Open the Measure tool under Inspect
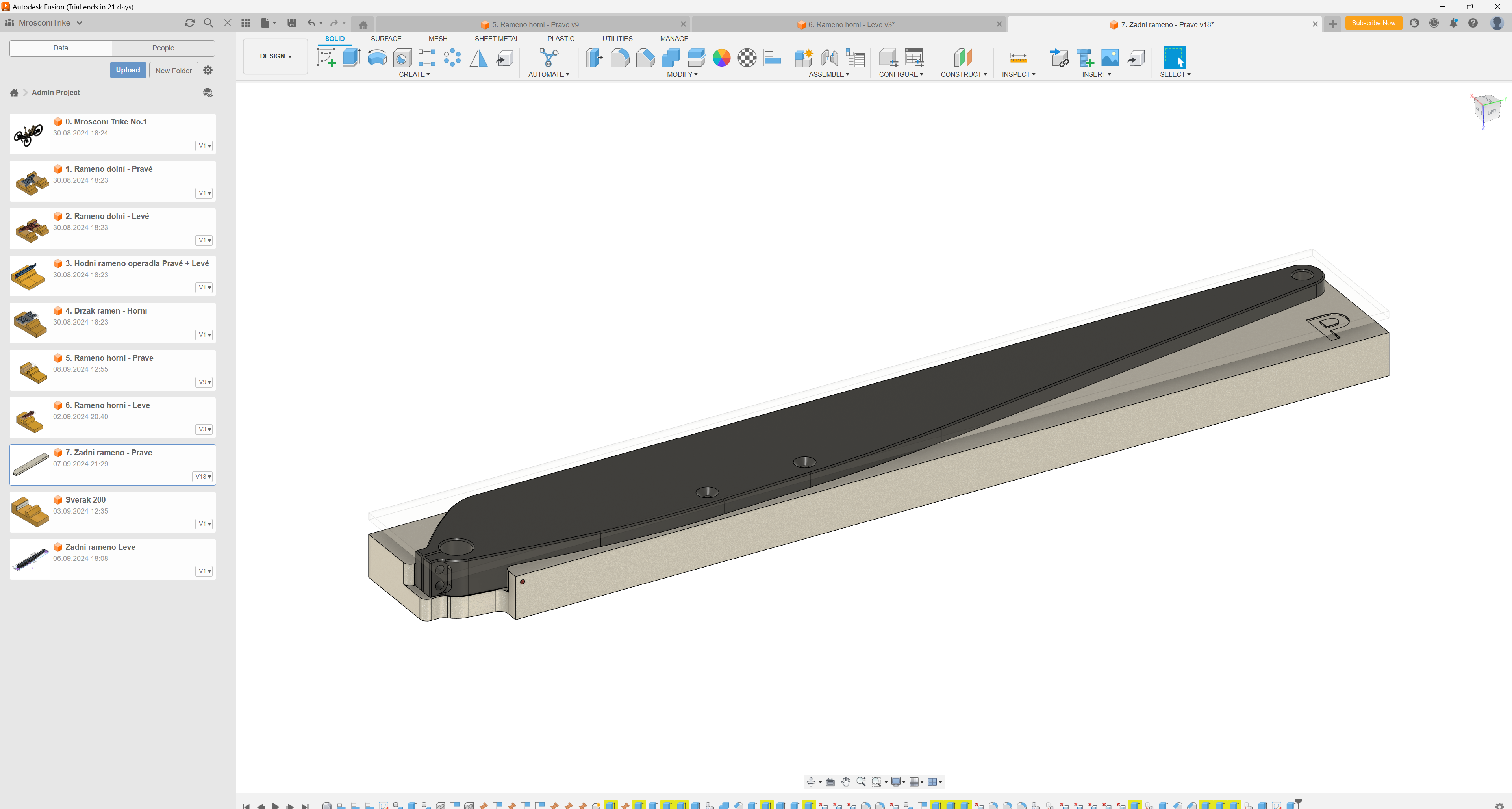 [x=1018, y=58]
